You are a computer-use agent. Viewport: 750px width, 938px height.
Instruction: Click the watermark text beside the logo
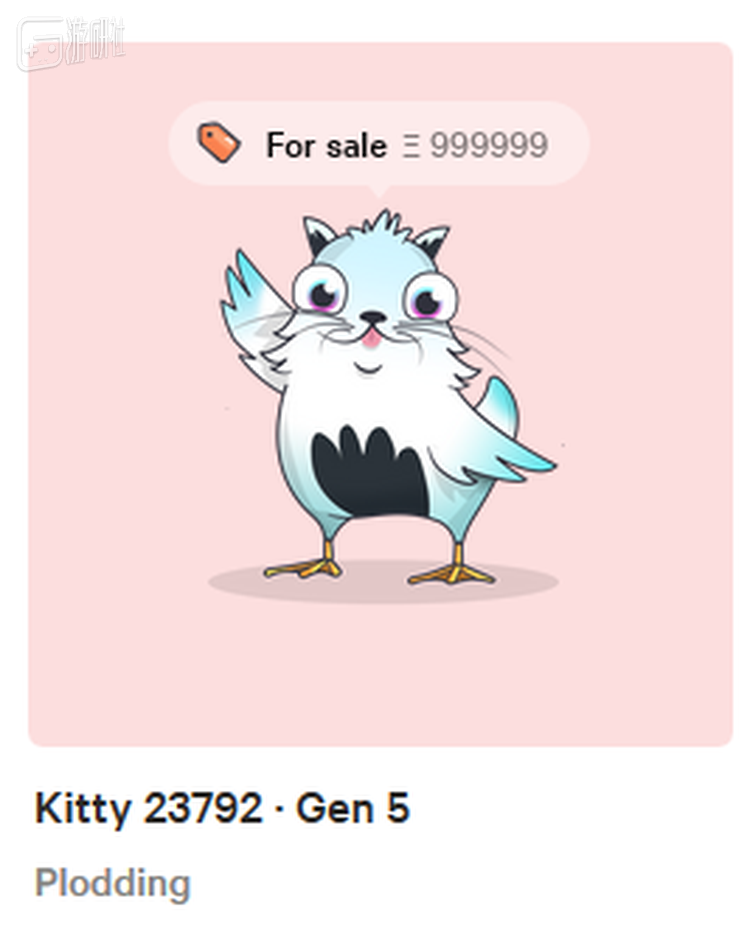[96, 41]
